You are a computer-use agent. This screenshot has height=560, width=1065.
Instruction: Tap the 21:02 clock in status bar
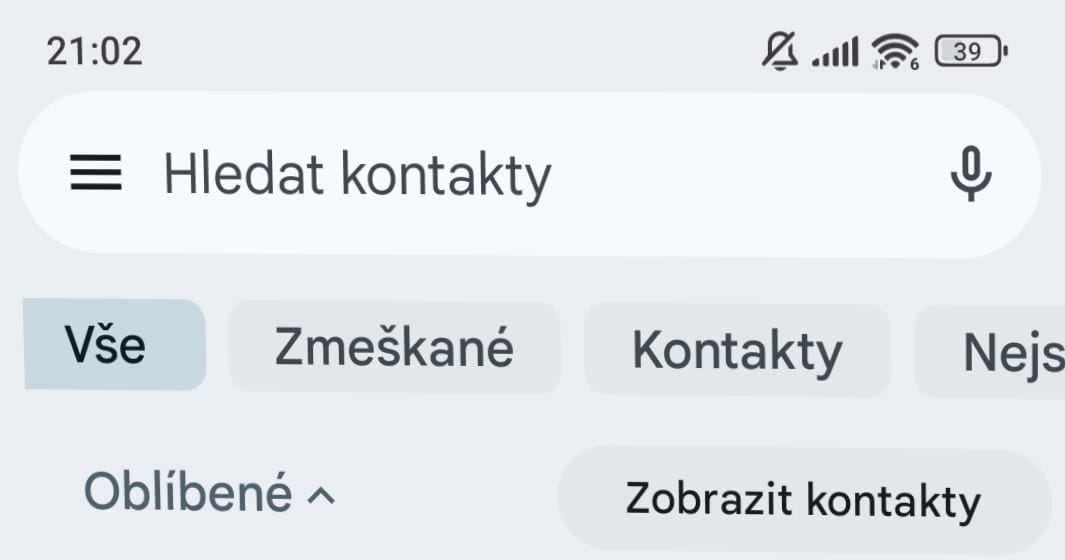click(94, 50)
